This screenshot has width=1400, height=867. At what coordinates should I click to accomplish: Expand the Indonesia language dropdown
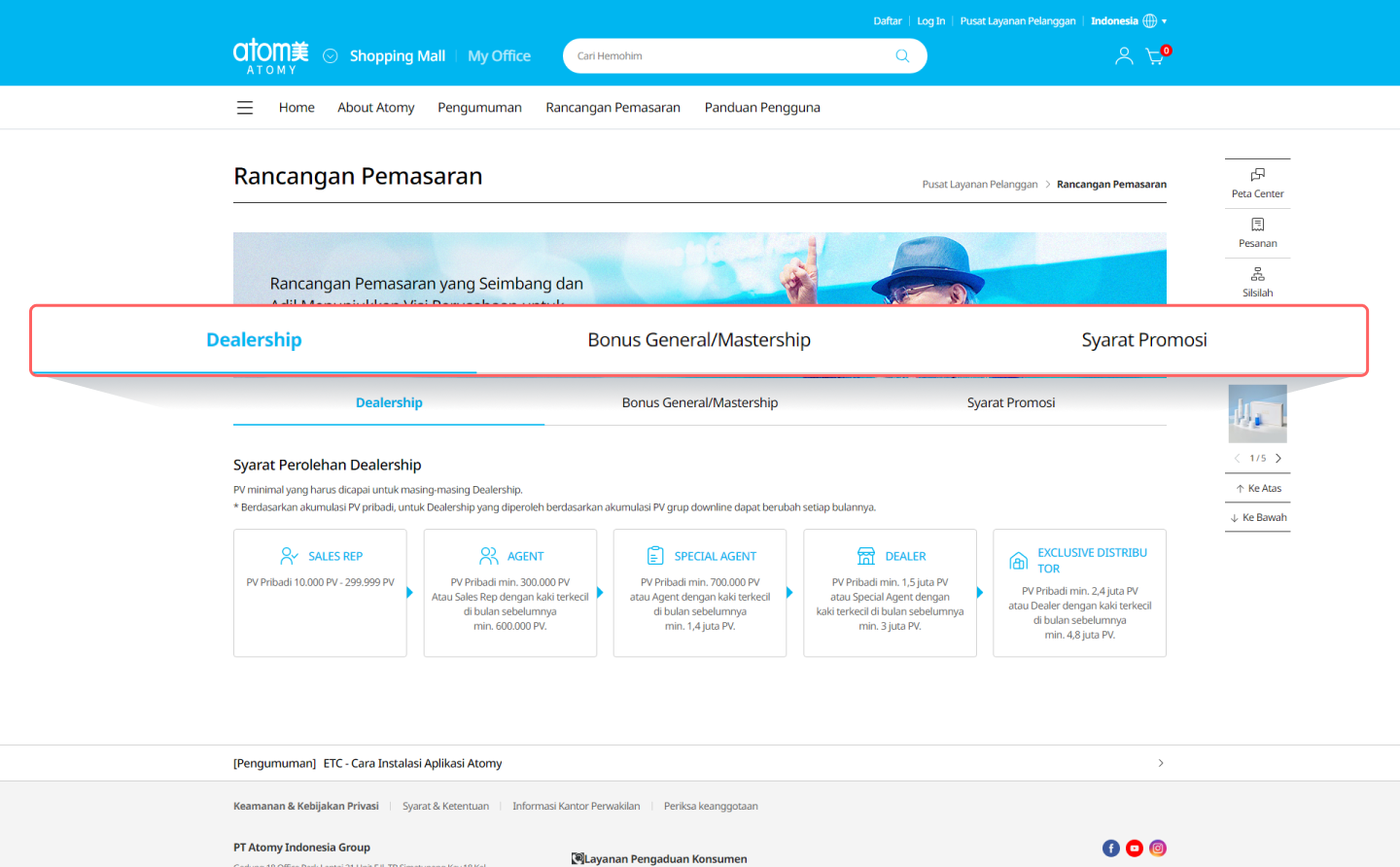[x=1129, y=21]
